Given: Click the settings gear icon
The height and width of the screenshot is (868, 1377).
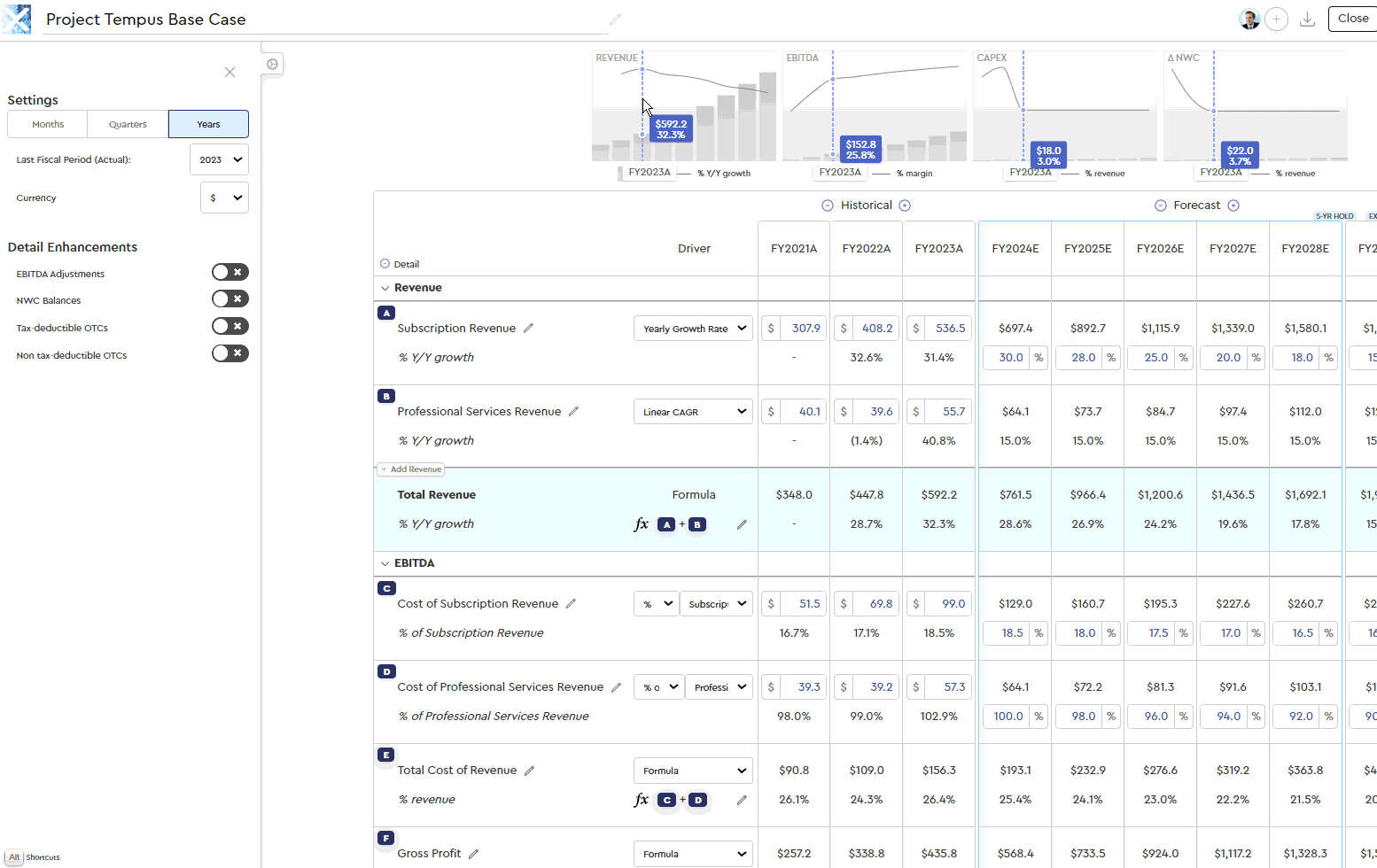Looking at the screenshot, I should 272,64.
